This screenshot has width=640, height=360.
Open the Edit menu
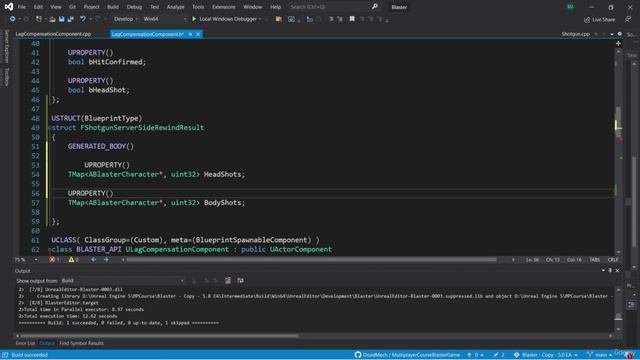38,7
